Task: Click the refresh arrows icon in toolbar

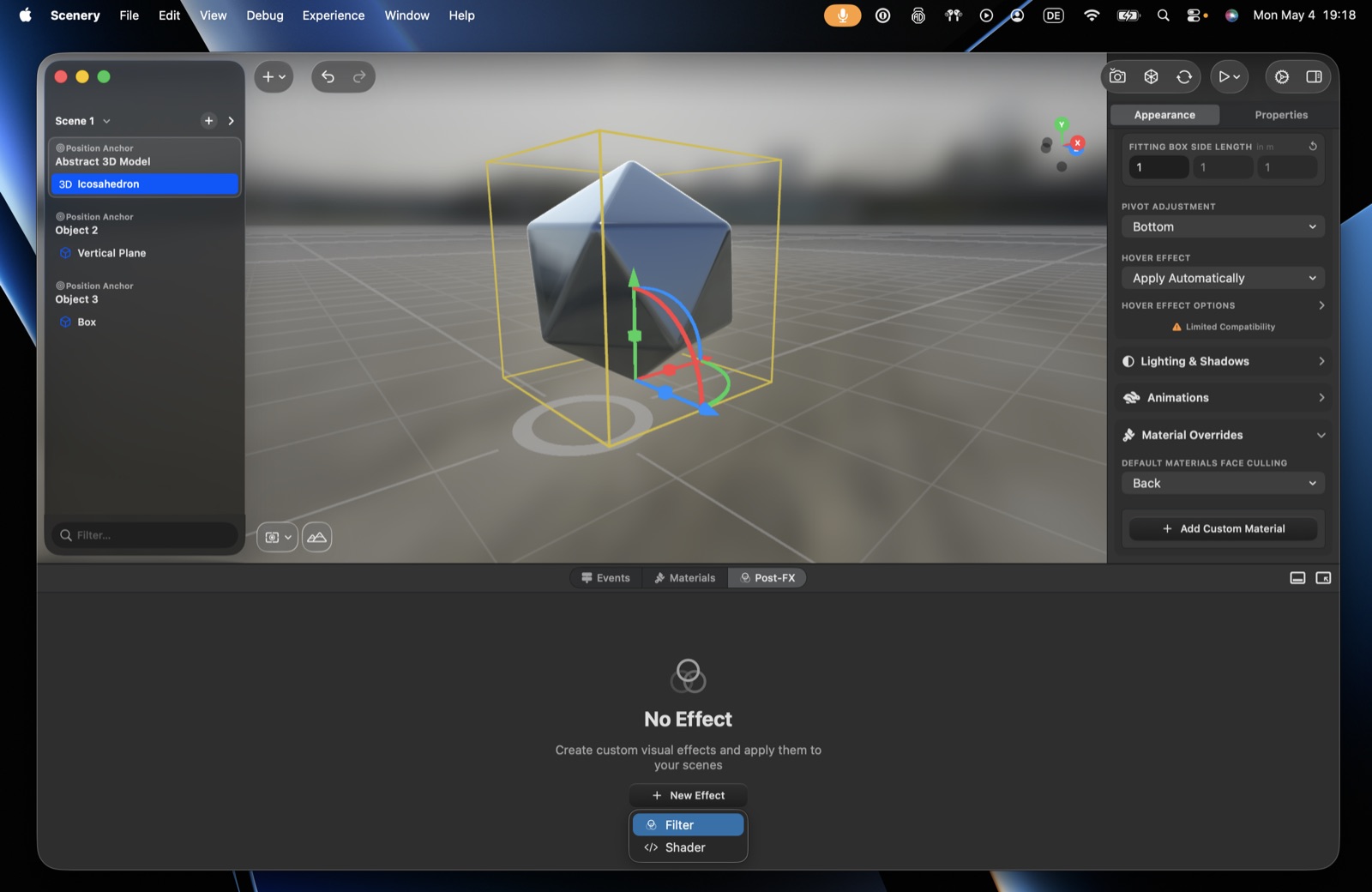Action: (1184, 76)
